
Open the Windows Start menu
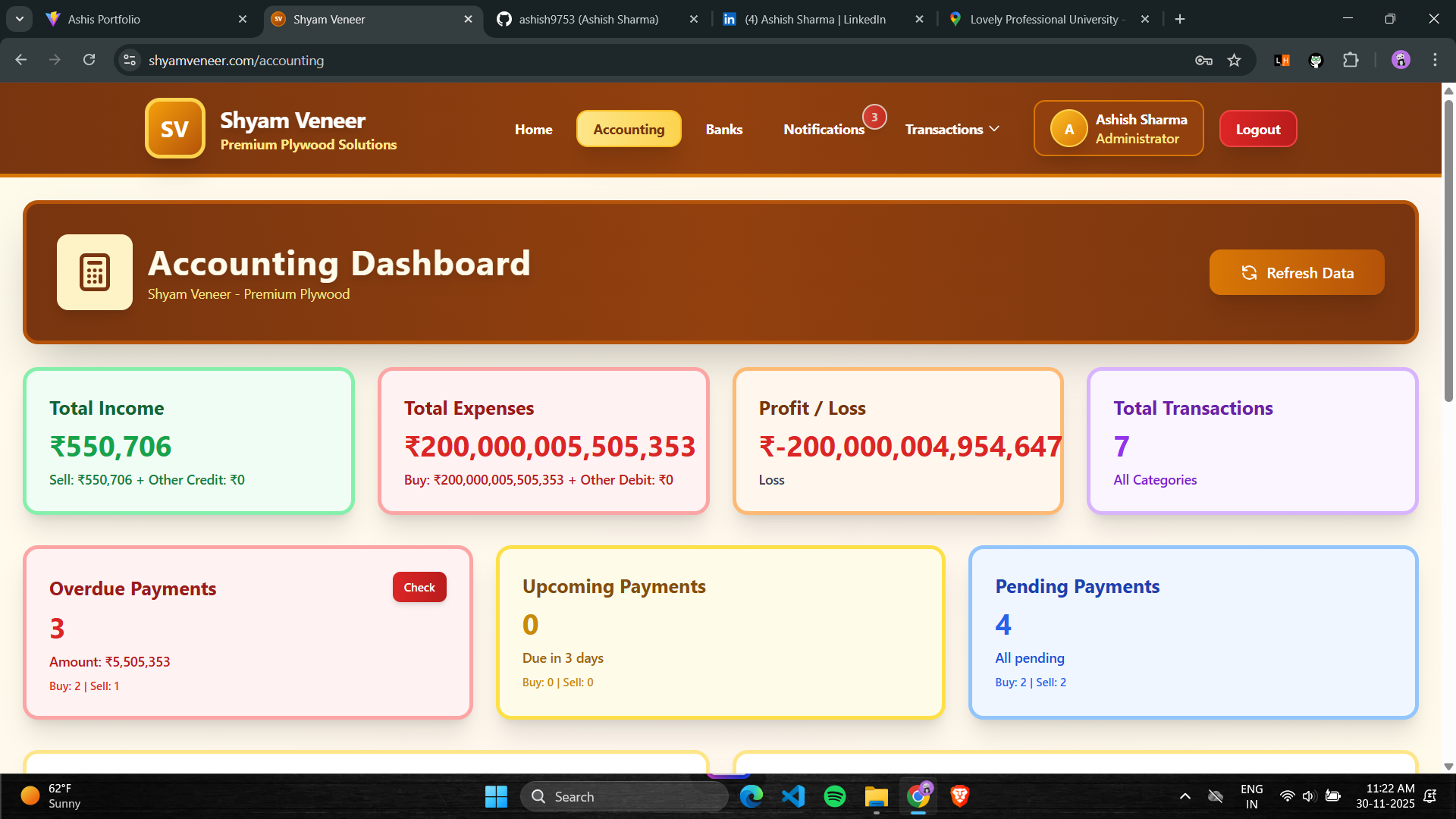point(496,796)
